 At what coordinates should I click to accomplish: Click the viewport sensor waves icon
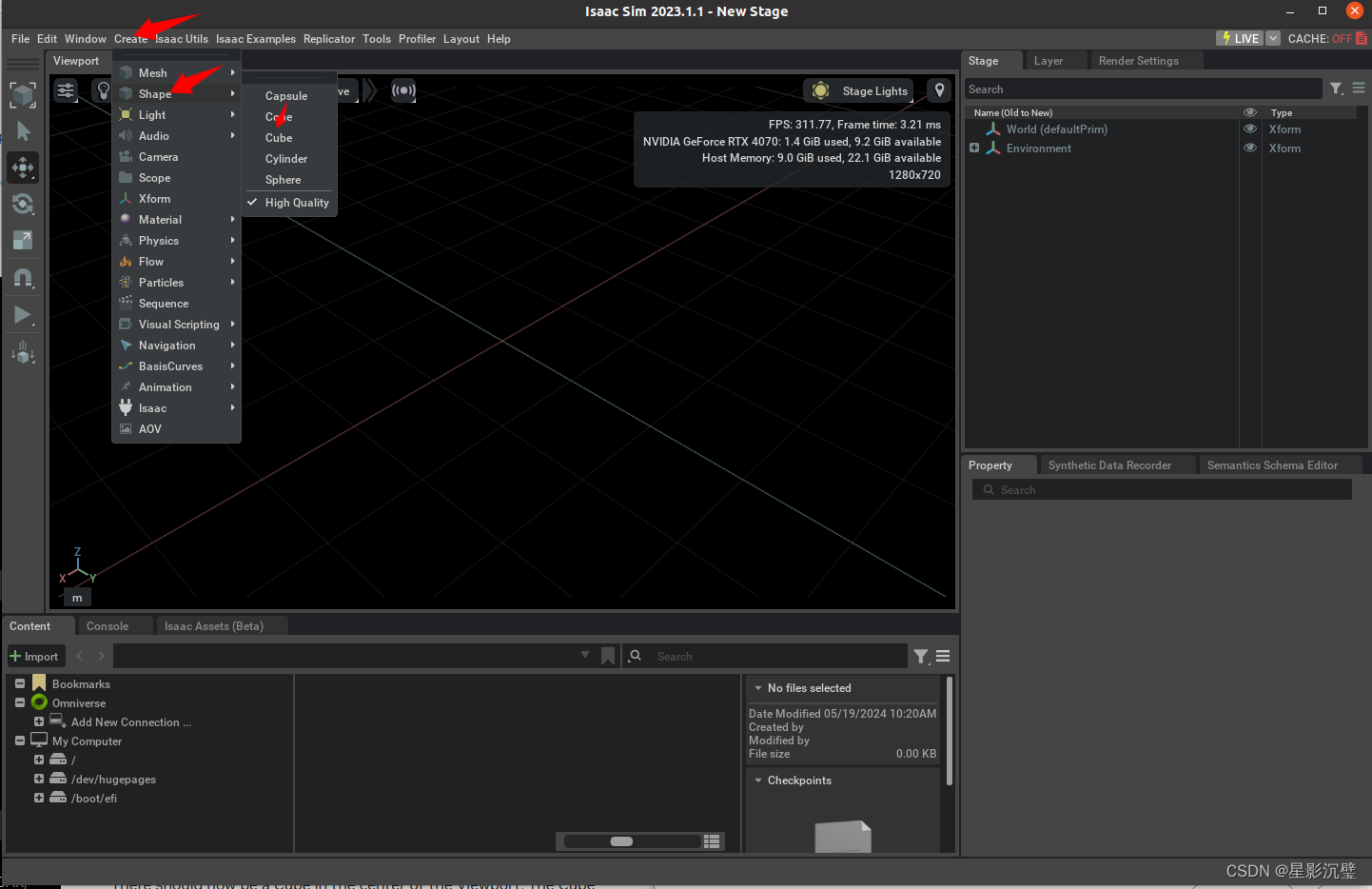pyautogui.click(x=403, y=90)
